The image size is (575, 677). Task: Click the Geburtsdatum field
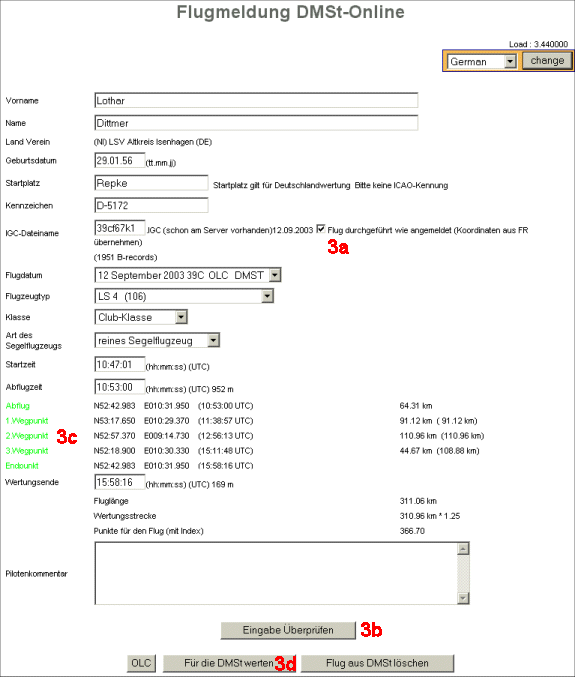(x=120, y=160)
